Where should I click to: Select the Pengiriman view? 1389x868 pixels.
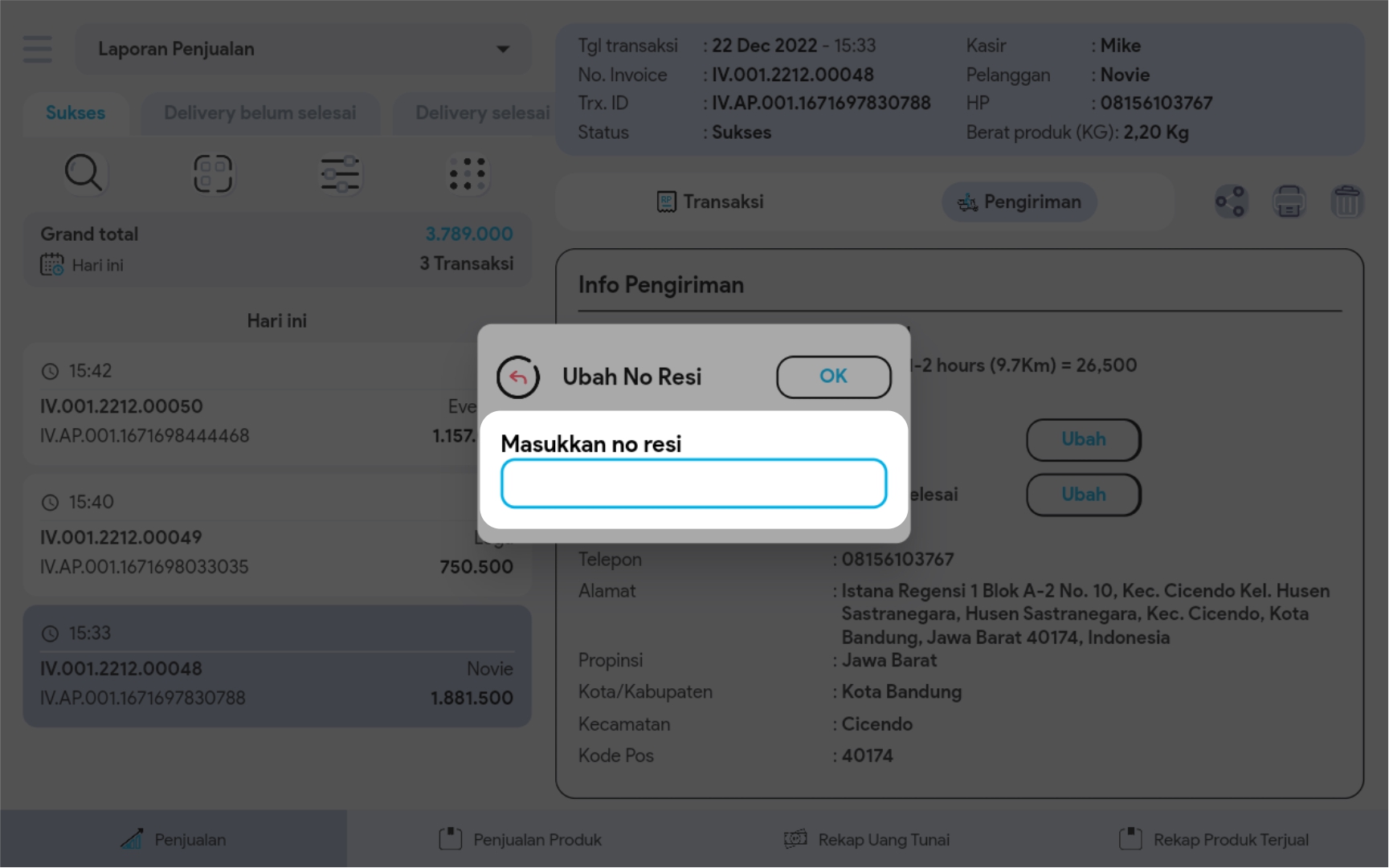click(x=1019, y=202)
